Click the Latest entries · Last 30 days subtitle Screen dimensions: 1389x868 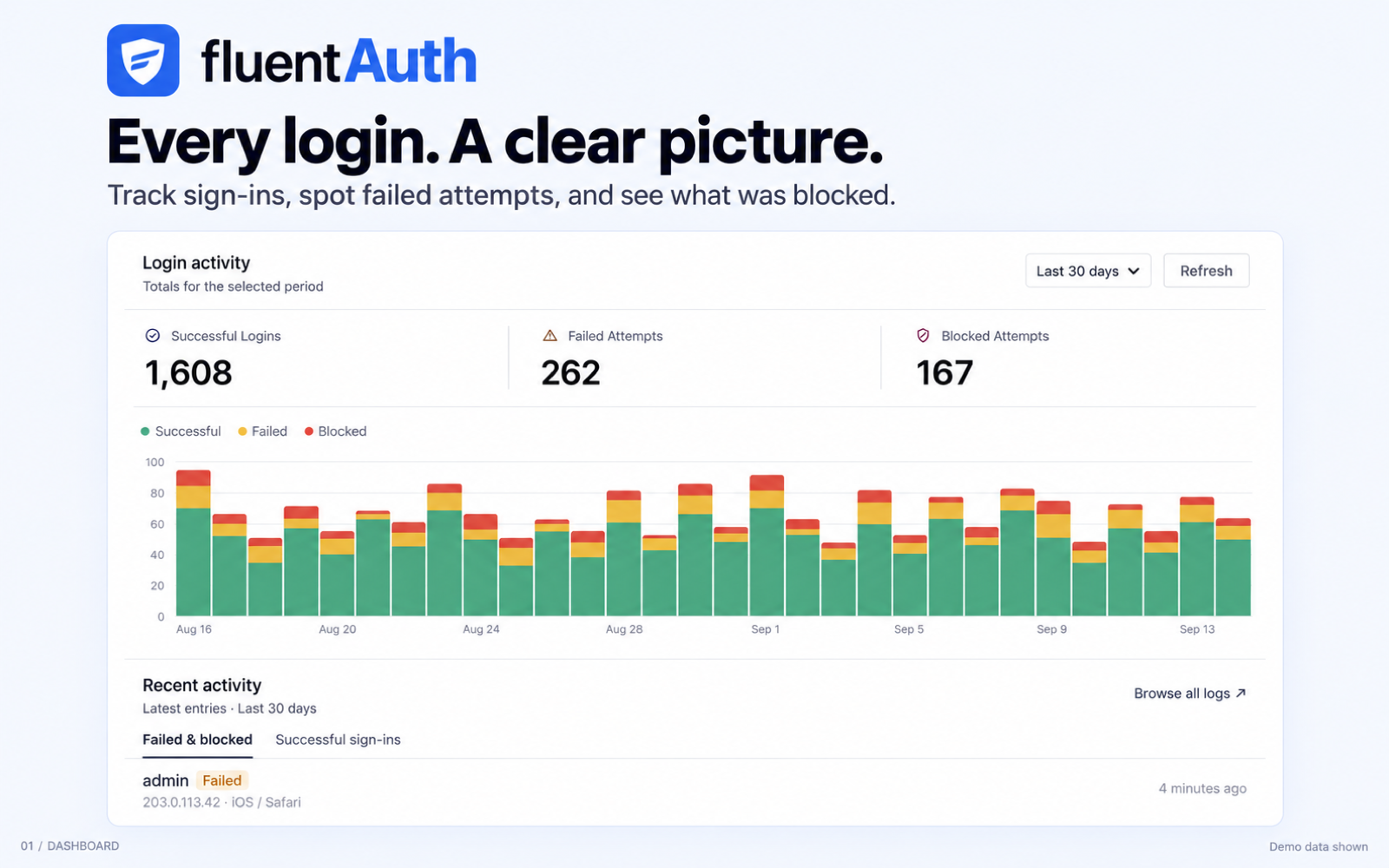pyautogui.click(x=229, y=708)
